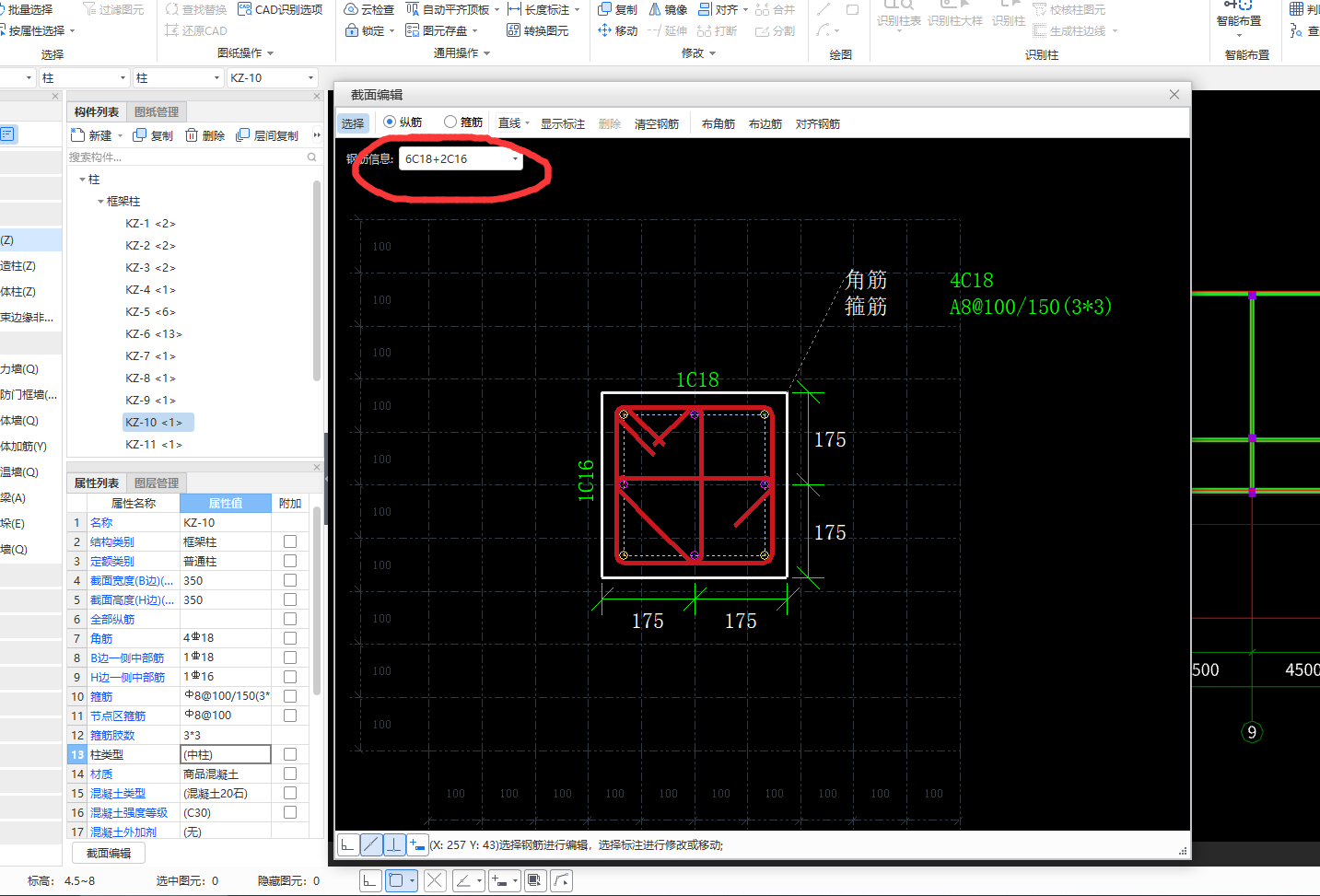The height and width of the screenshot is (896, 1320).
Task: Click 显示标注 in the section editor toolbar
Action: click(562, 123)
